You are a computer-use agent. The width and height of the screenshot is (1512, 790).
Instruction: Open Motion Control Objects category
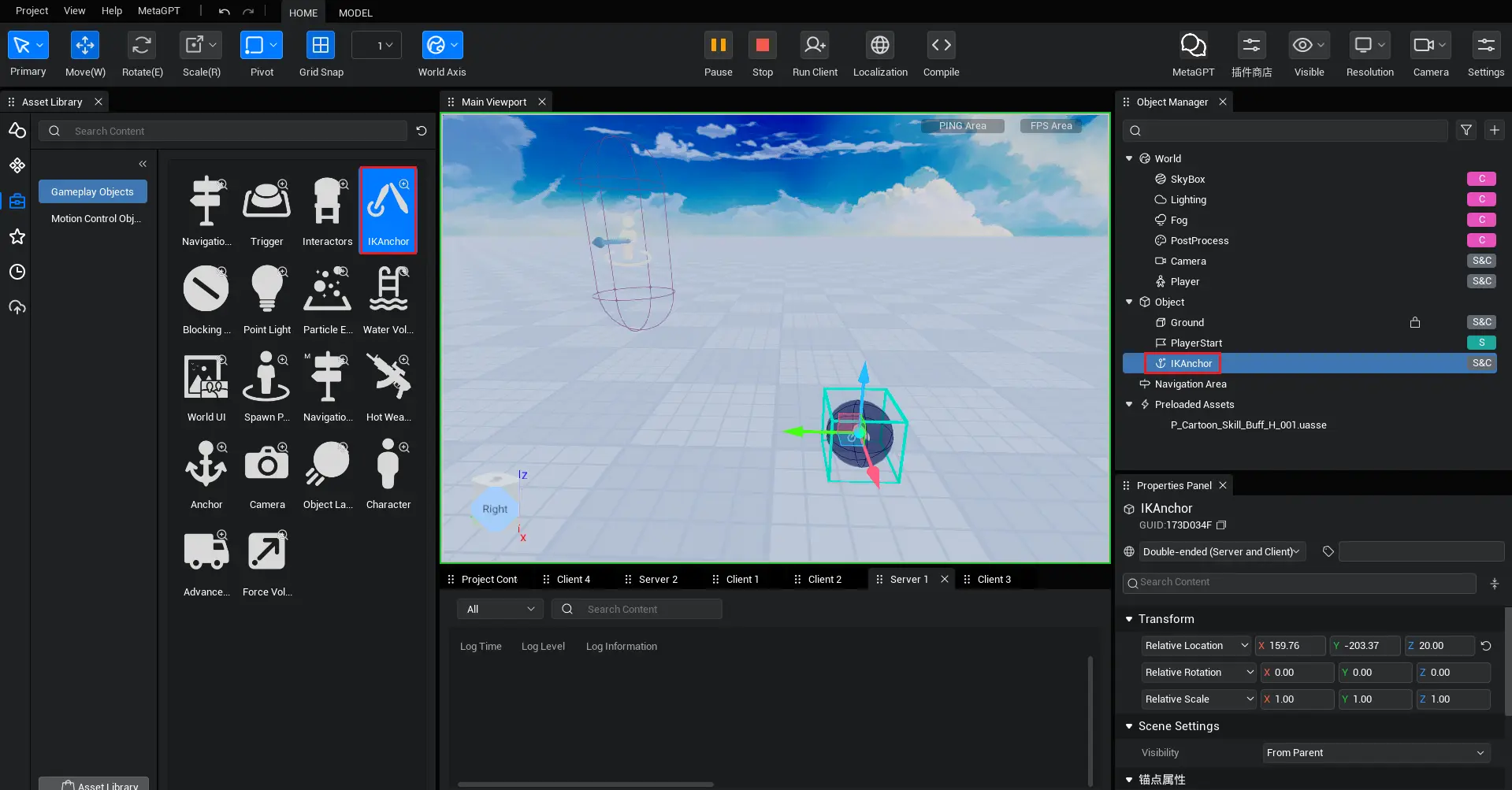click(x=95, y=218)
